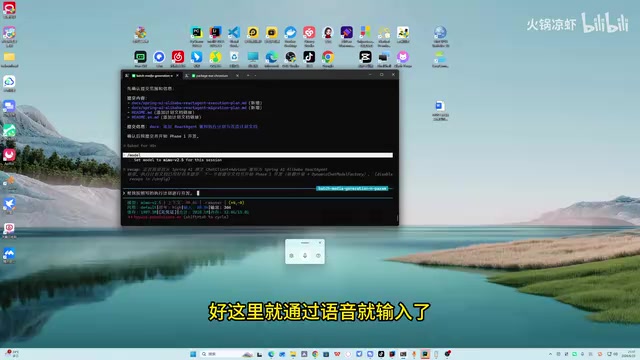Close the batch-media-generation tab

(x=177, y=76)
